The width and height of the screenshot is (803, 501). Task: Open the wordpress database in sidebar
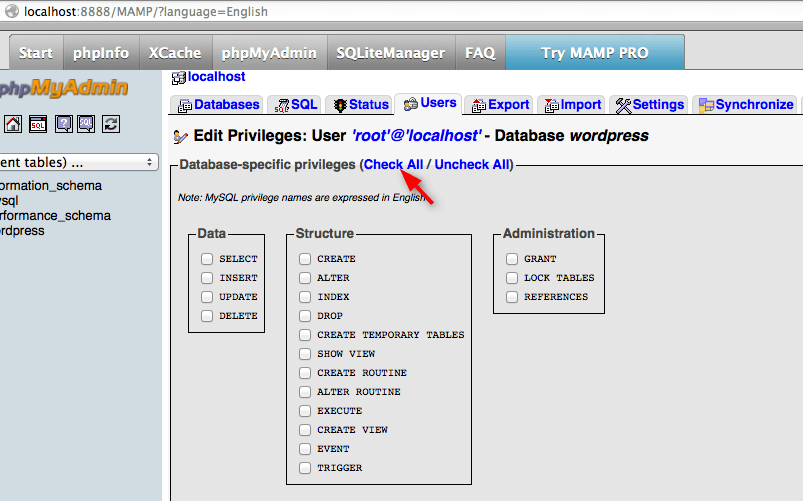point(22,231)
